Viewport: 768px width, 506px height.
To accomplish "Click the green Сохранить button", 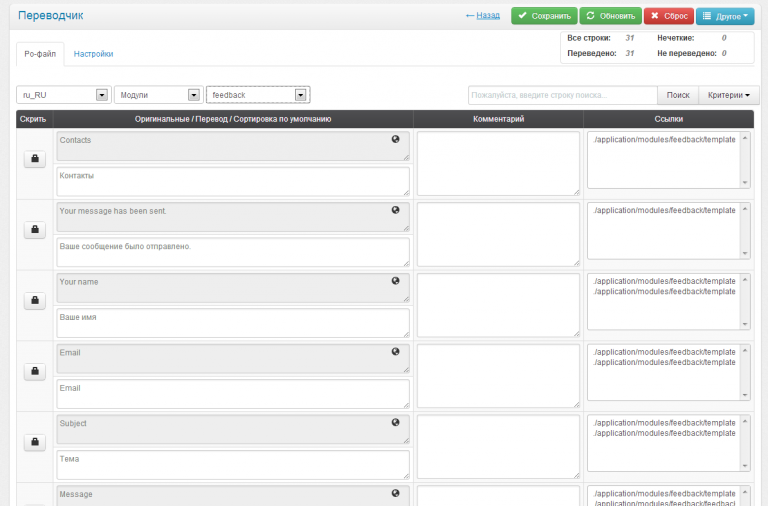I will point(544,16).
